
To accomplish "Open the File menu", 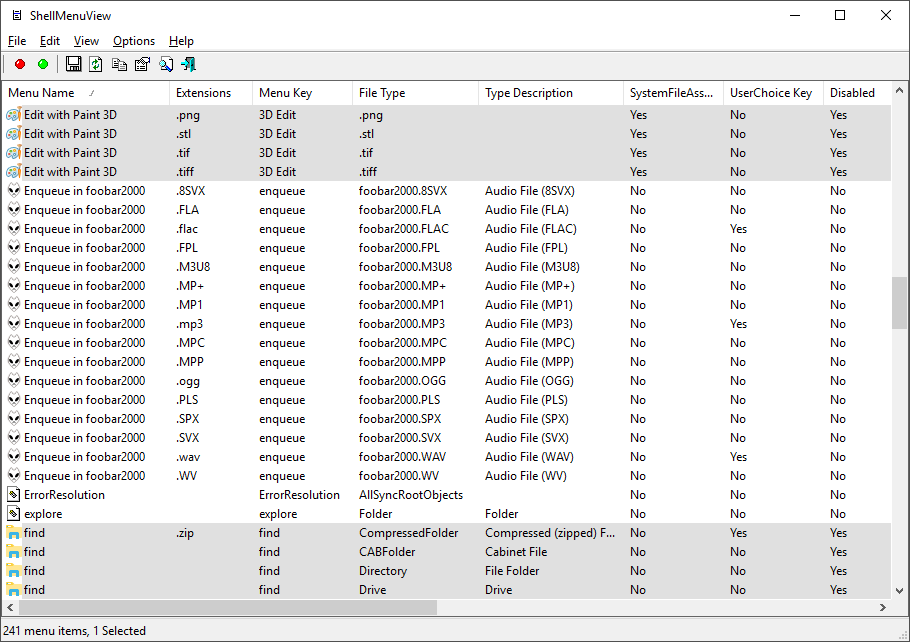I will (x=17, y=41).
